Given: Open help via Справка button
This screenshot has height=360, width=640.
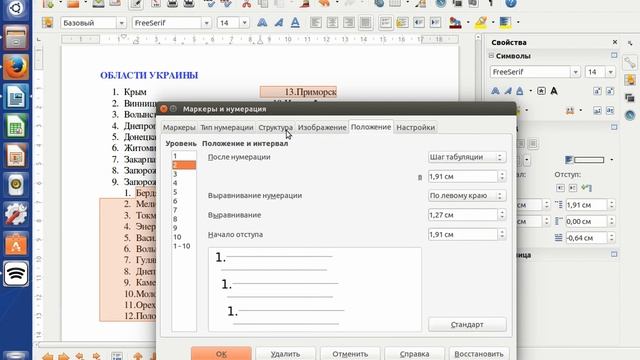Looking at the screenshot, I should [414, 353].
